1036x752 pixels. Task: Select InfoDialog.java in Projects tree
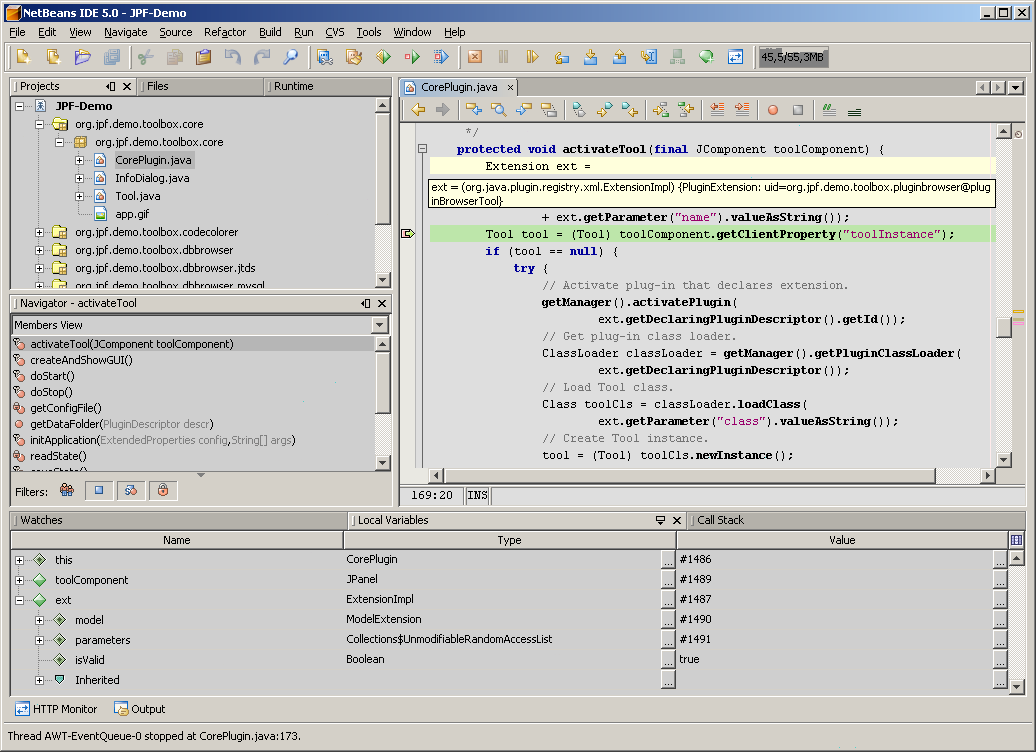(x=152, y=178)
